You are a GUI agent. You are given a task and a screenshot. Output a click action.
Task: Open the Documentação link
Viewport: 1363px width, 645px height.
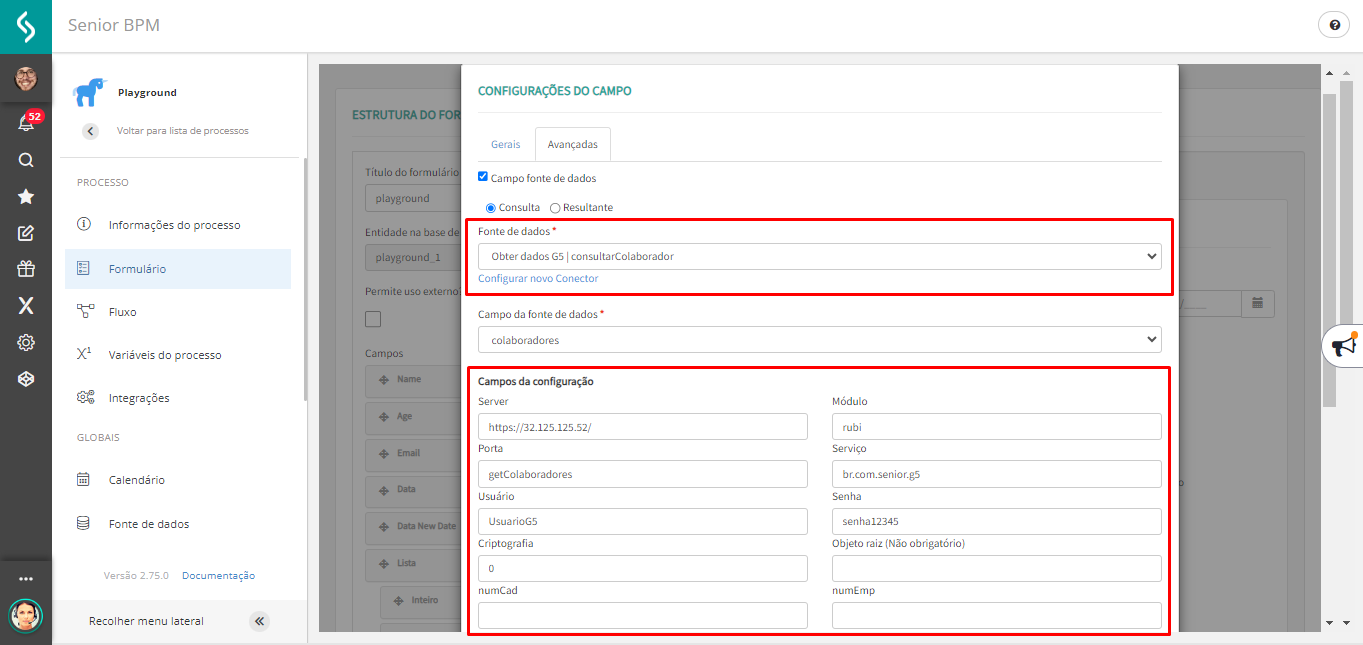218,576
